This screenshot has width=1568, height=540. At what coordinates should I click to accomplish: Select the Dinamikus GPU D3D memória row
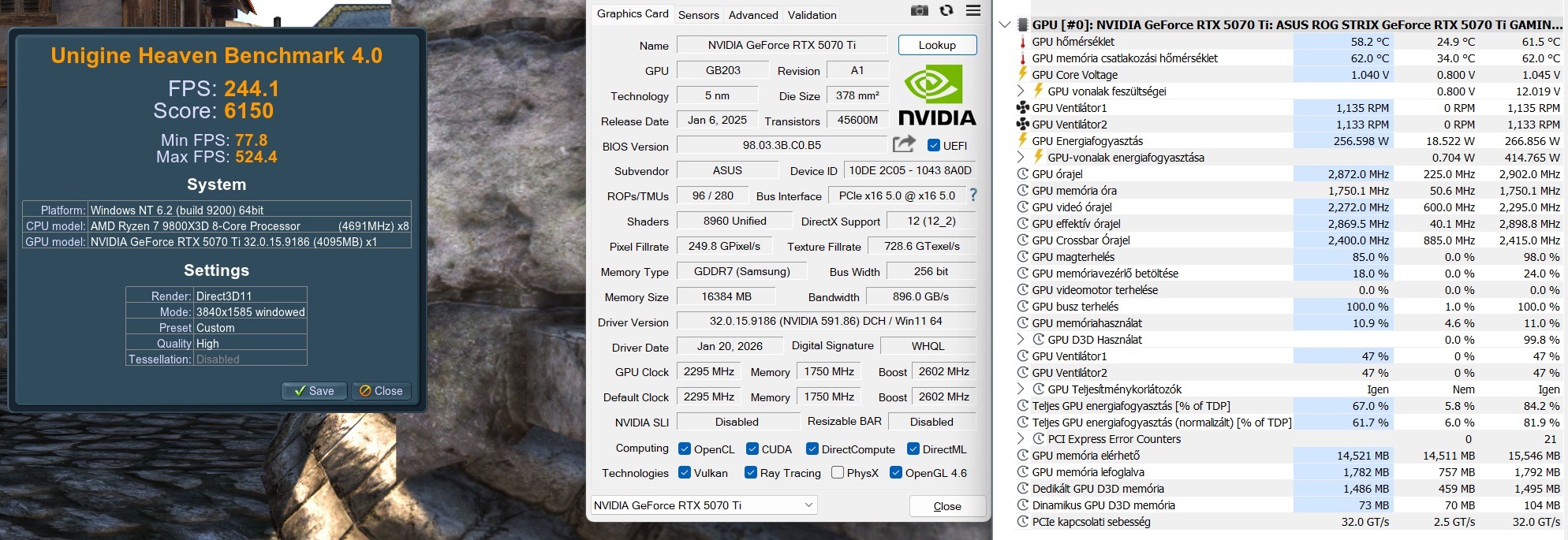tap(1289, 505)
